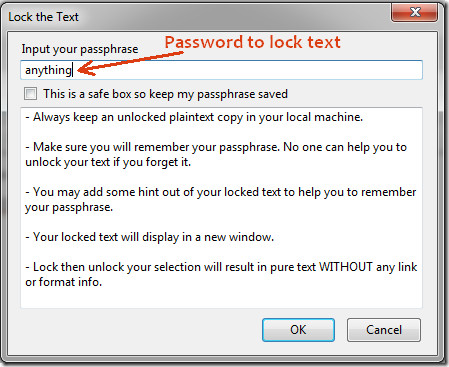Viewport: 449px width, 367px height.
Task: Select the 'Always keep an unlocked plaintext copy' line
Action: (194, 117)
